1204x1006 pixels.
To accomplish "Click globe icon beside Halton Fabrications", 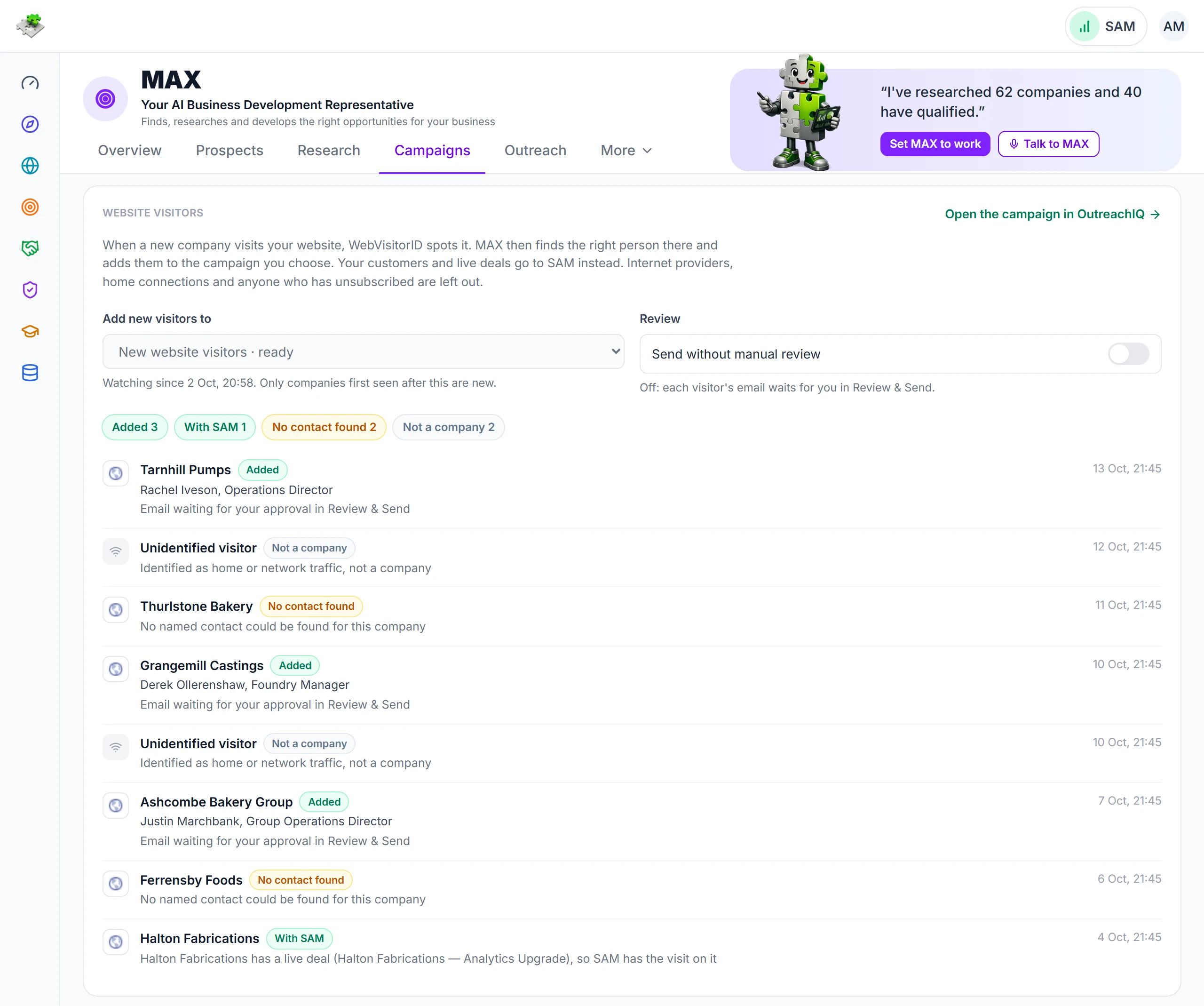I will click(x=116, y=942).
